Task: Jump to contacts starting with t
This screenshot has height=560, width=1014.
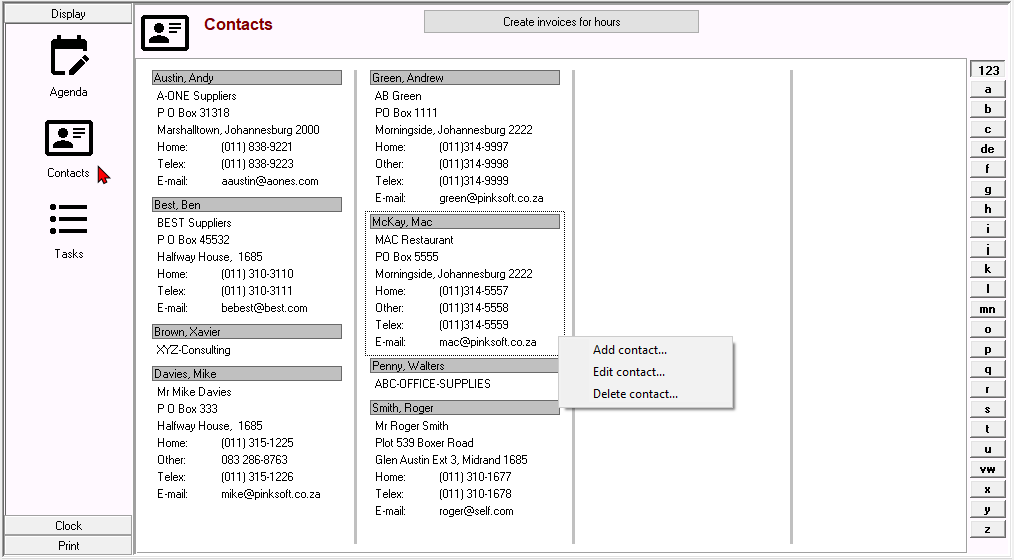Action: 987,429
